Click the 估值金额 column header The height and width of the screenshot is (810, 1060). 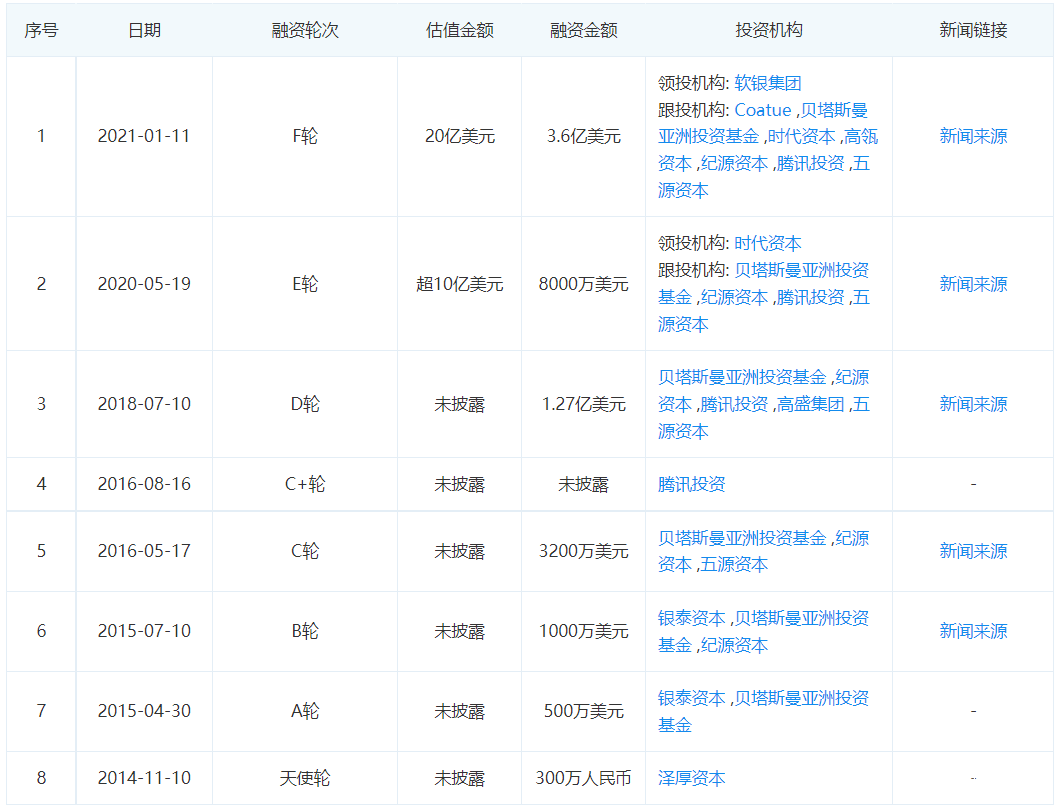(x=460, y=30)
